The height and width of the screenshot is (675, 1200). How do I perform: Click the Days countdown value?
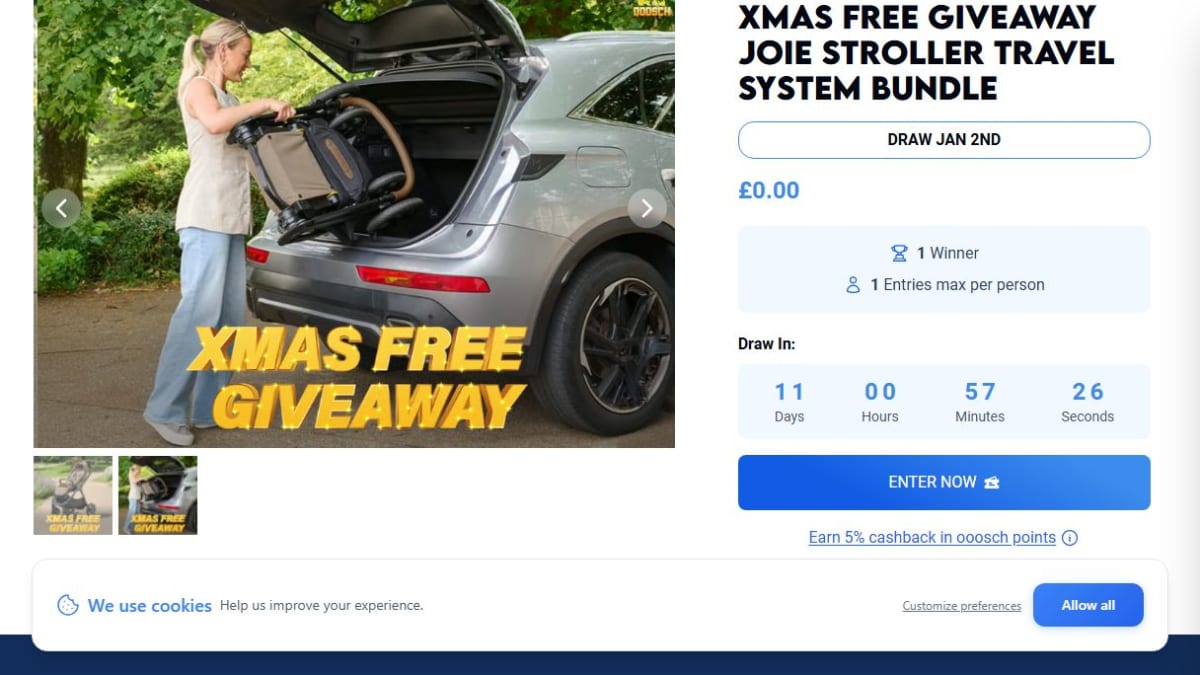point(789,392)
